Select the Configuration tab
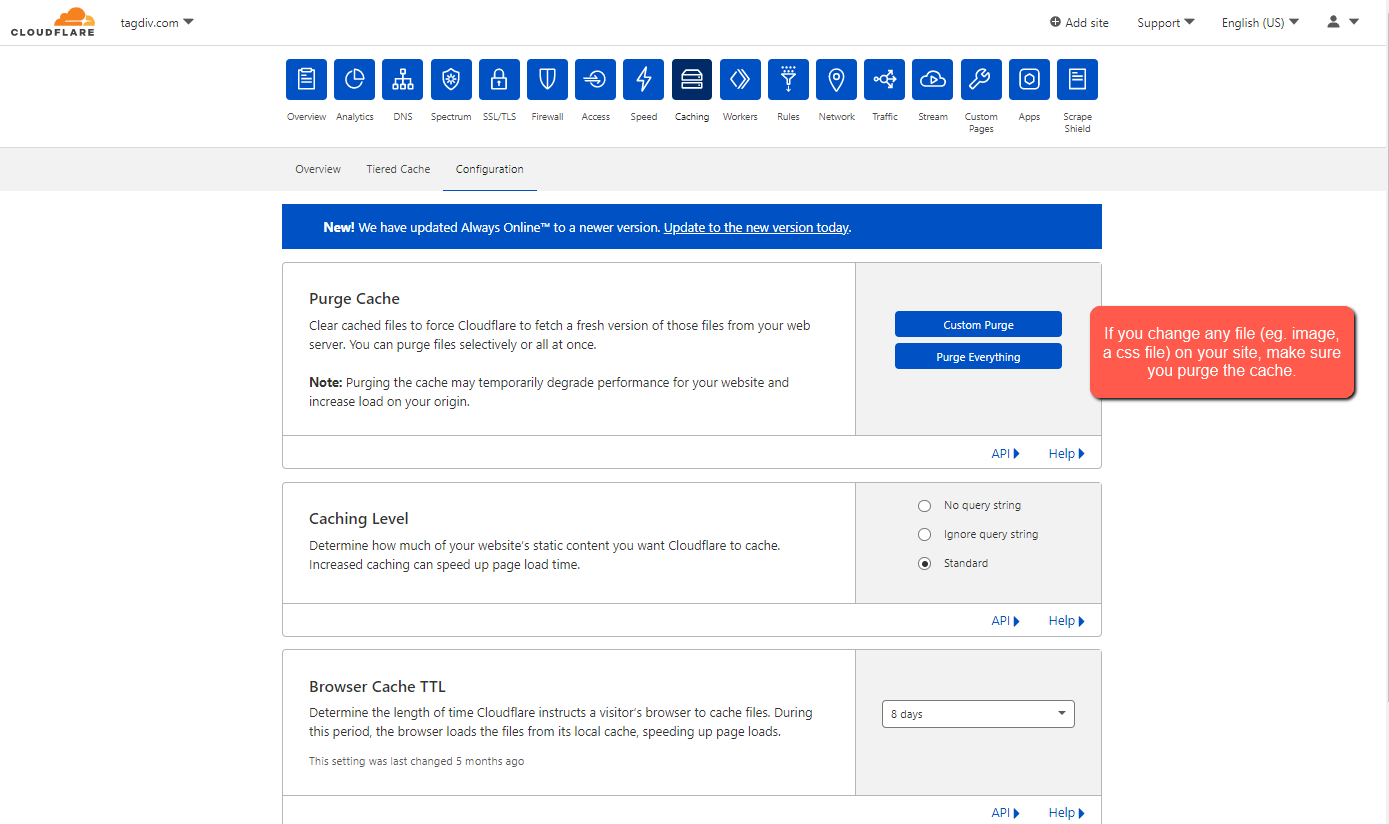This screenshot has height=824, width=1389. (490, 169)
